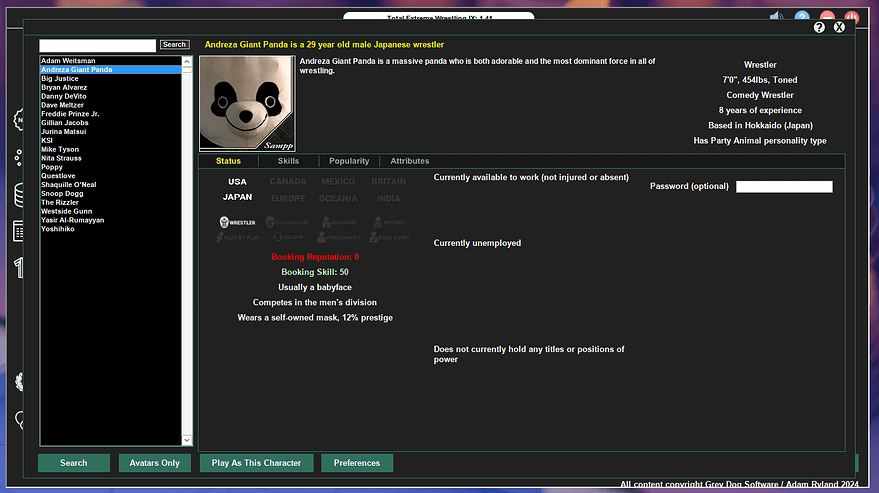Click the Manager role icon
This screenshot has height=493, width=879.
tap(326, 222)
